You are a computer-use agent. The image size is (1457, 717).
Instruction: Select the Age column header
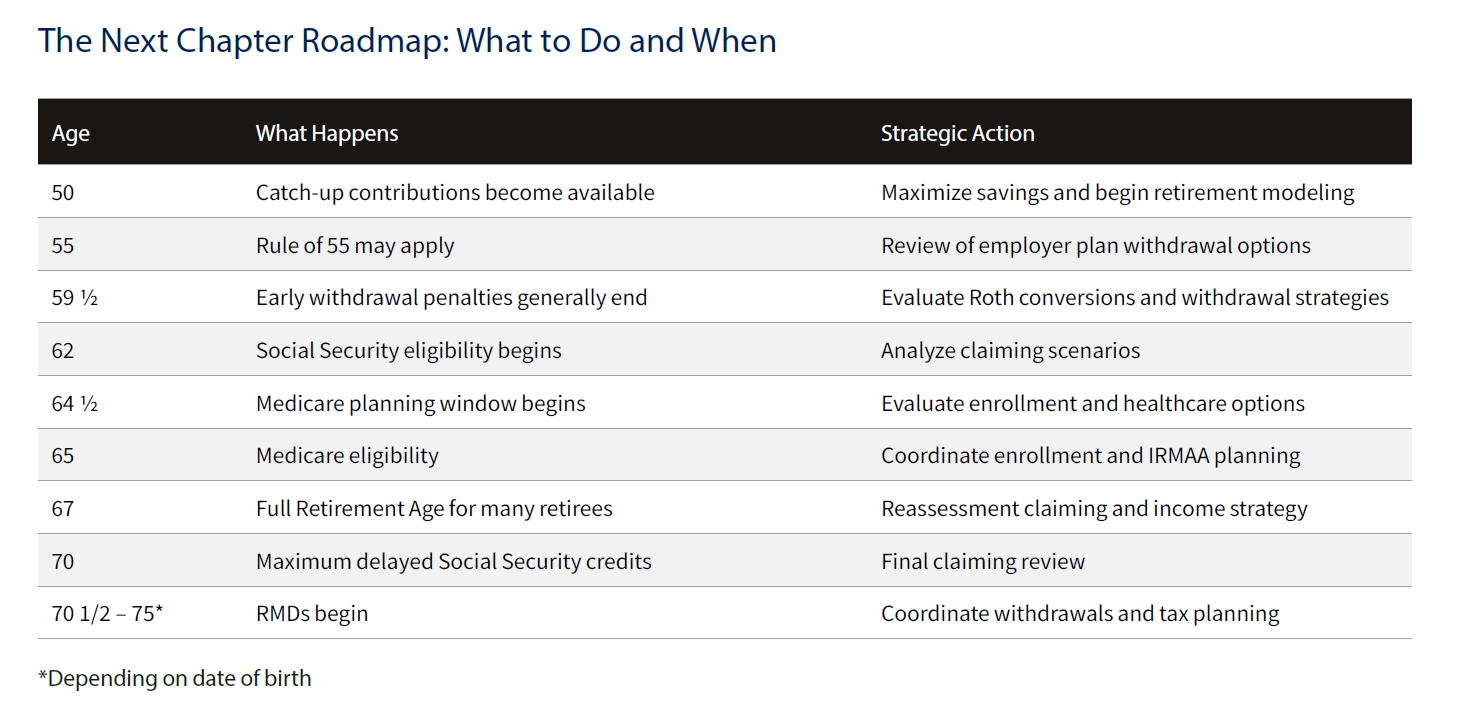[71, 133]
